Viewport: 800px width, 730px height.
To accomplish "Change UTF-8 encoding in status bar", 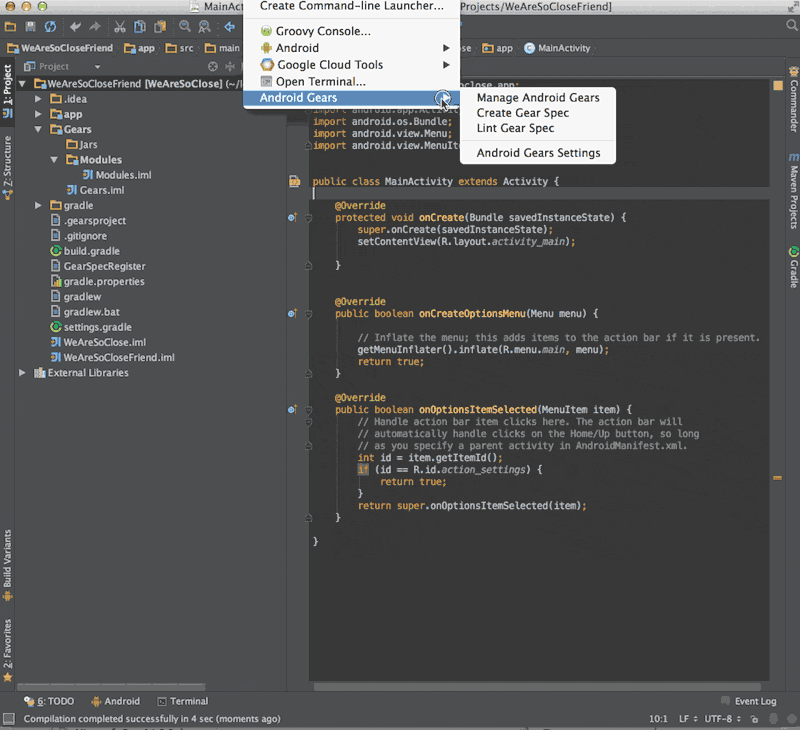I will point(722,719).
